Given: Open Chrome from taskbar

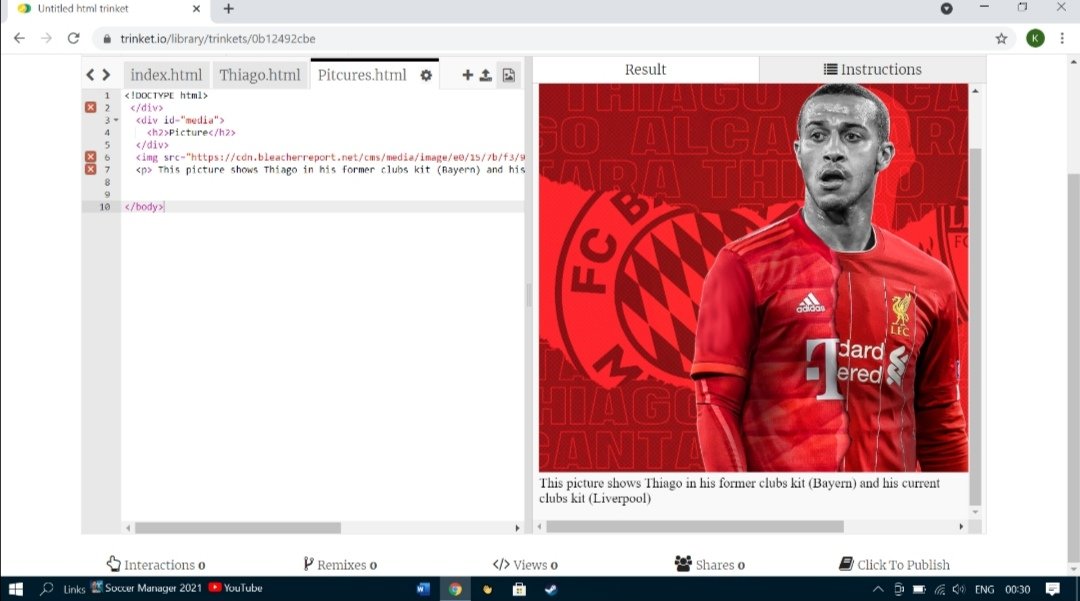Looking at the screenshot, I should [455, 589].
